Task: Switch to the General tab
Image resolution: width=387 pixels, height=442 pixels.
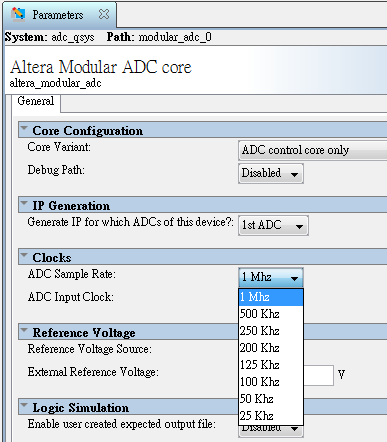Action: [36, 101]
